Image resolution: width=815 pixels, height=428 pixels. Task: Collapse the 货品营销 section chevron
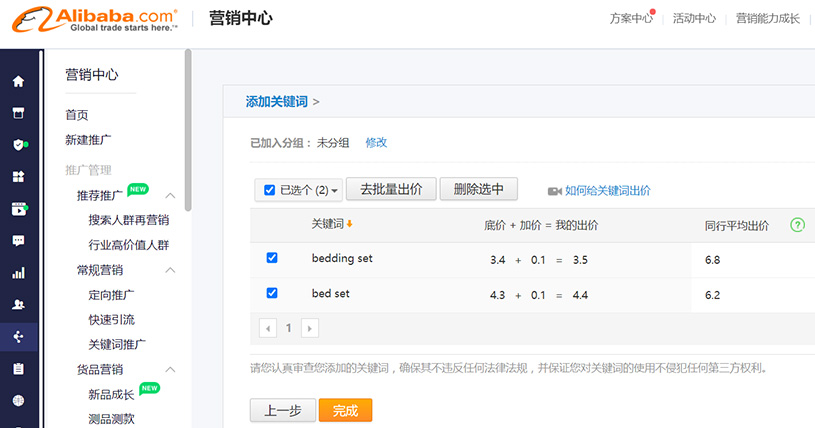[170, 370]
